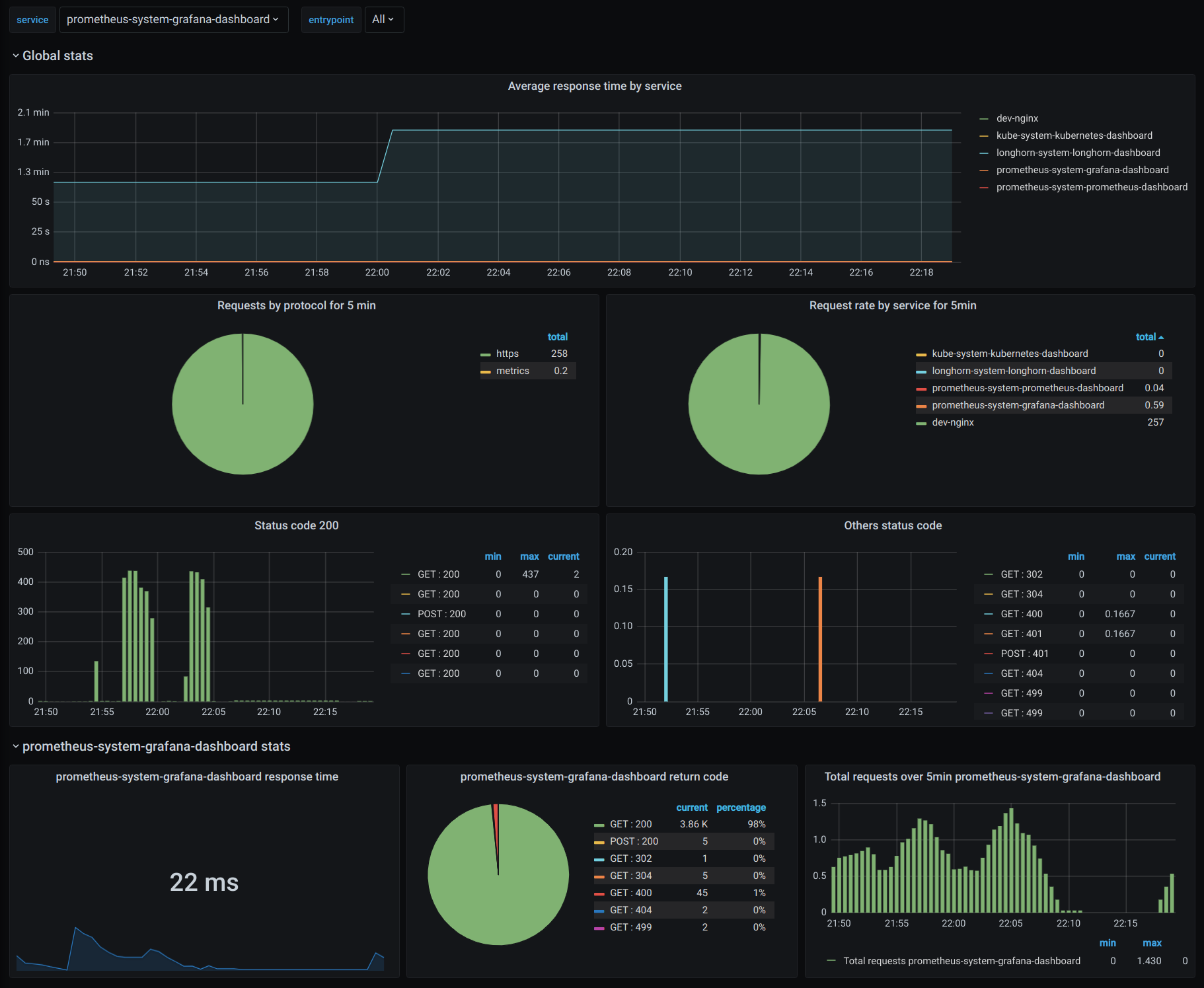The height and width of the screenshot is (988, 1204).
Task: Toggle GET : 200 in return code legend
Action: click(630, 825)
